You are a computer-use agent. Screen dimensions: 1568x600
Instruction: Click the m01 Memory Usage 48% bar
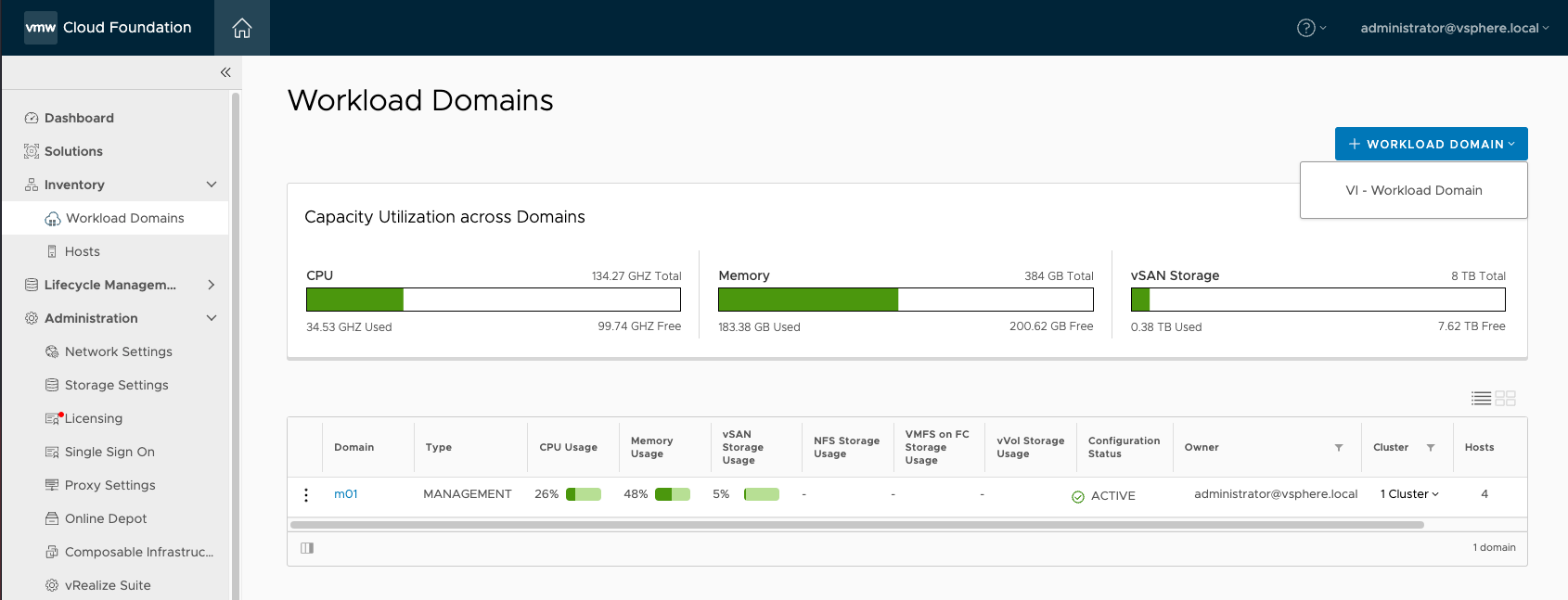coord(673,494)
